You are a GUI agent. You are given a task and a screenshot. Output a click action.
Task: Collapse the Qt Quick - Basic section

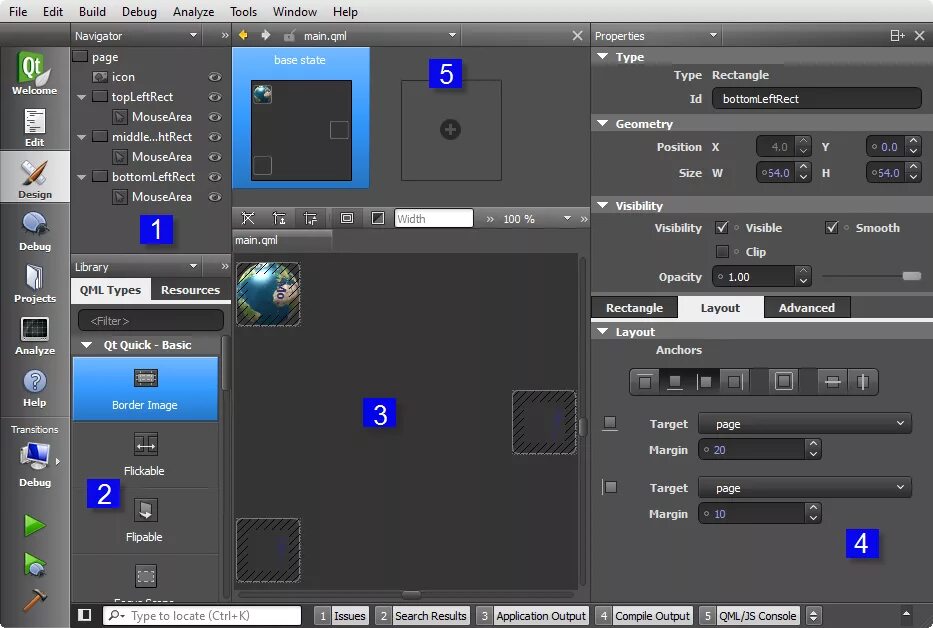(x=87, y=345)
